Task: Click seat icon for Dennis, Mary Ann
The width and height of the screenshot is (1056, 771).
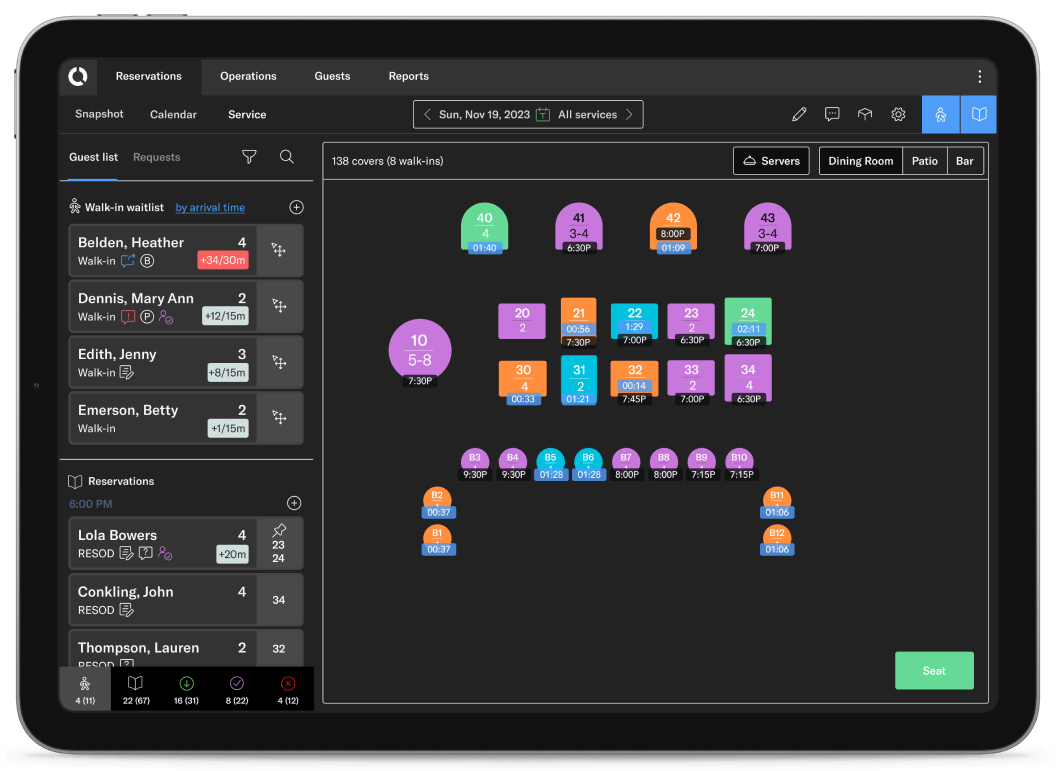Action: (279, 306)
